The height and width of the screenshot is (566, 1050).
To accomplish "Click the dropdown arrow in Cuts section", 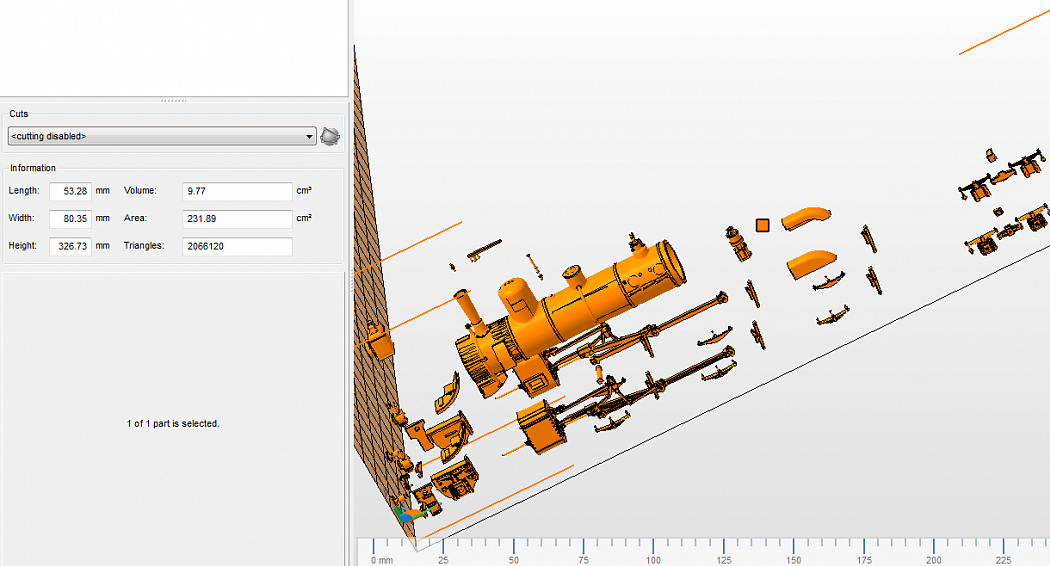I will pyautogui.click(x=309, y=136).
